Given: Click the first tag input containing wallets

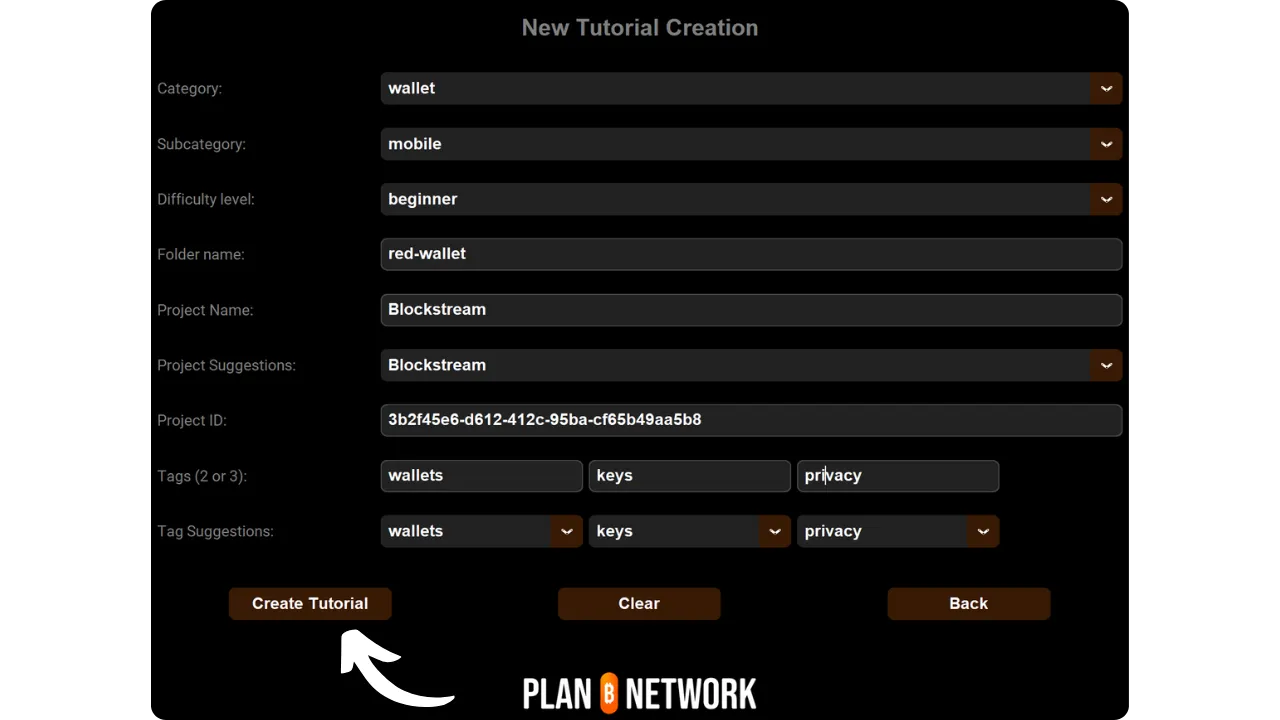Looking at the screenshot, I should (481, 476).
